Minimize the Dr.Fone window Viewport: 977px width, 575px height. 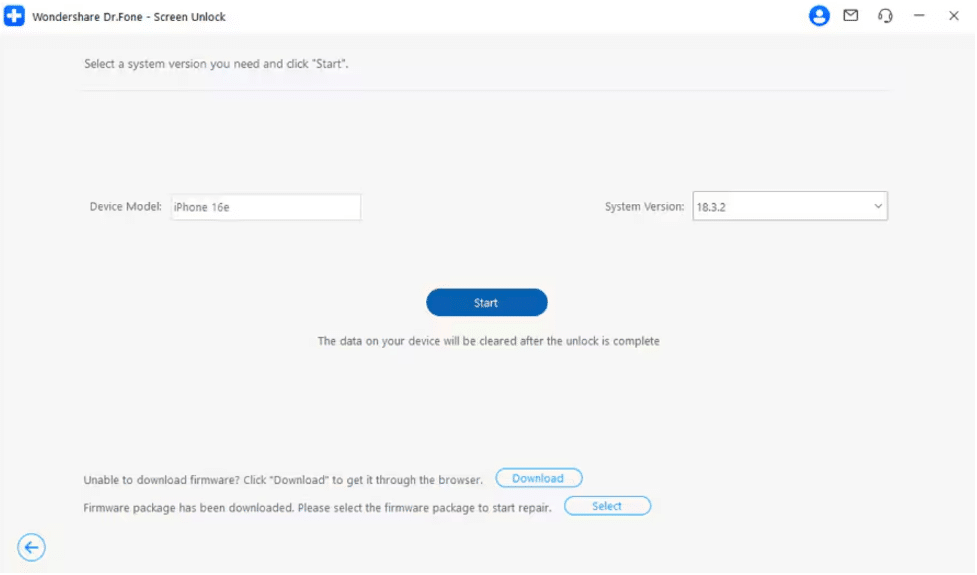920,16
